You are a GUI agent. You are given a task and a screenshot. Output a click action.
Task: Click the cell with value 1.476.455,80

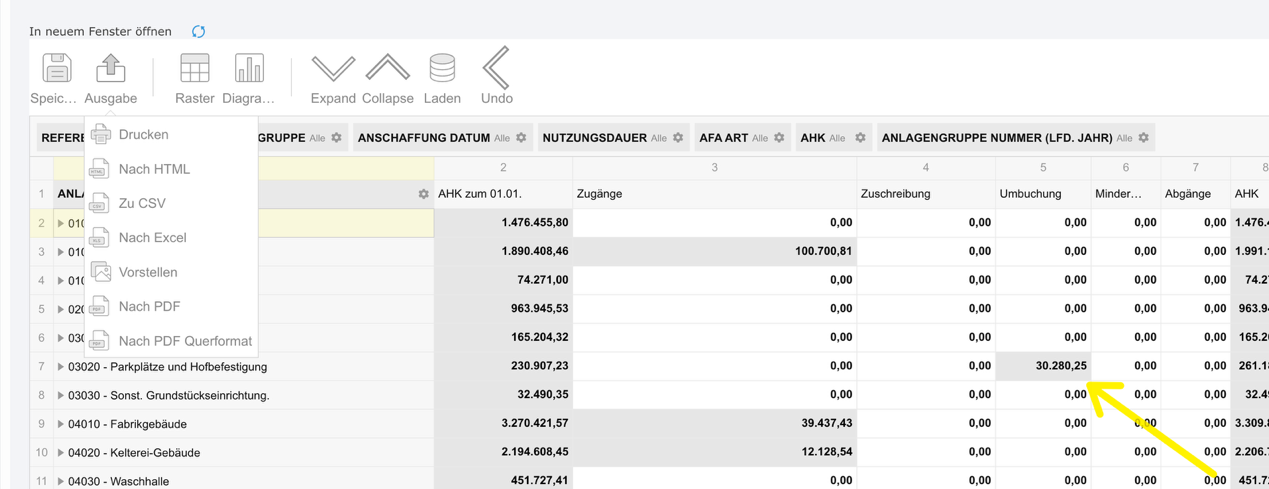point(503,223)
